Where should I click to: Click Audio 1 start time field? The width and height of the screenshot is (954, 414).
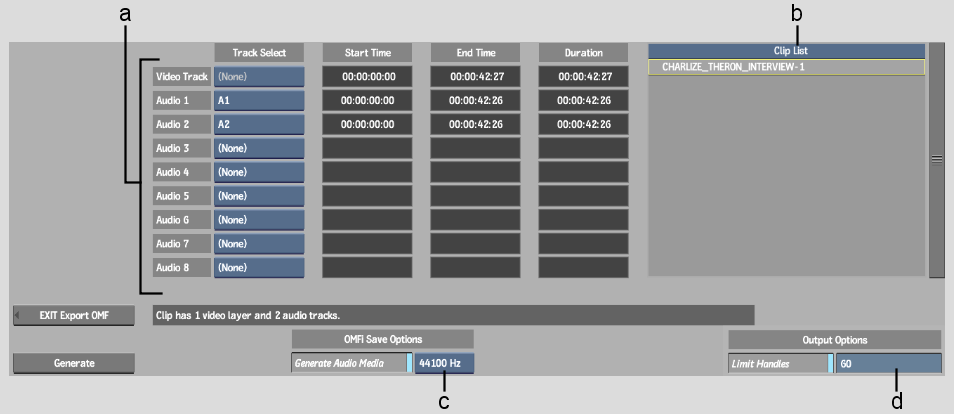(x=367, y=100)
